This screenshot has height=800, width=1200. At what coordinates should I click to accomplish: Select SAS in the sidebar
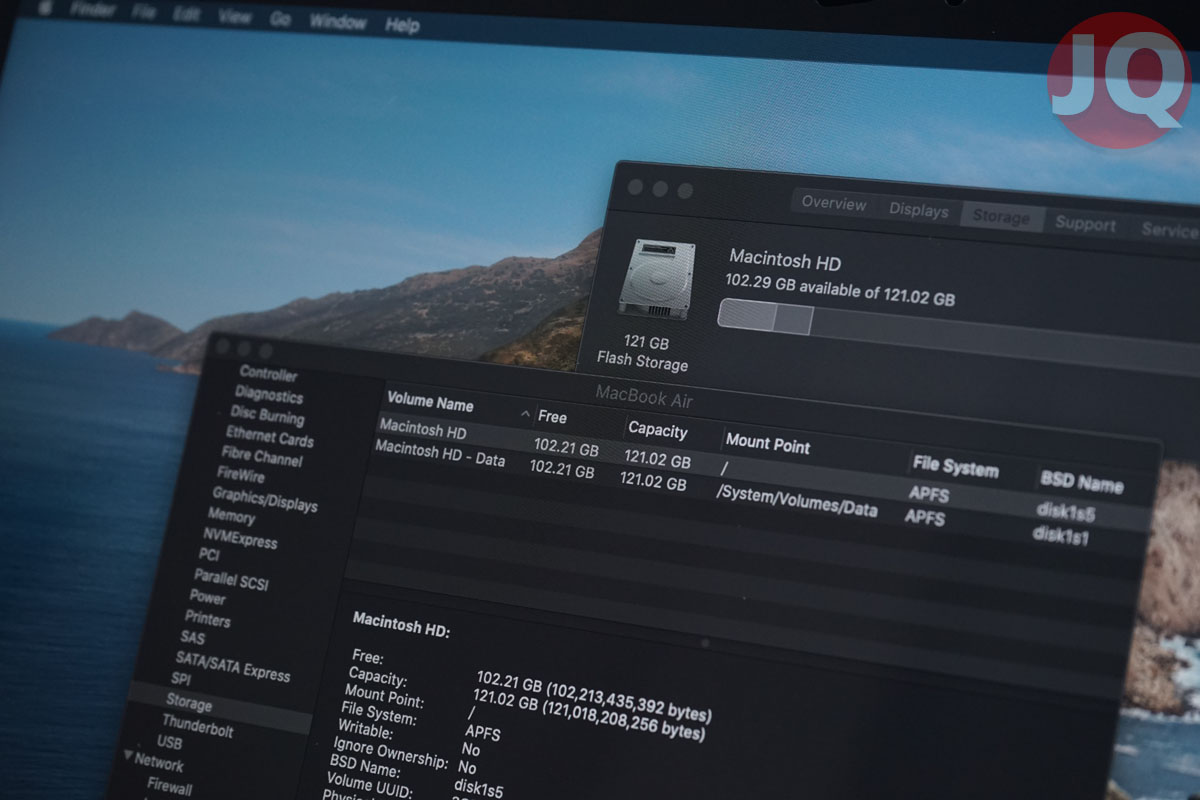(192, 637)
